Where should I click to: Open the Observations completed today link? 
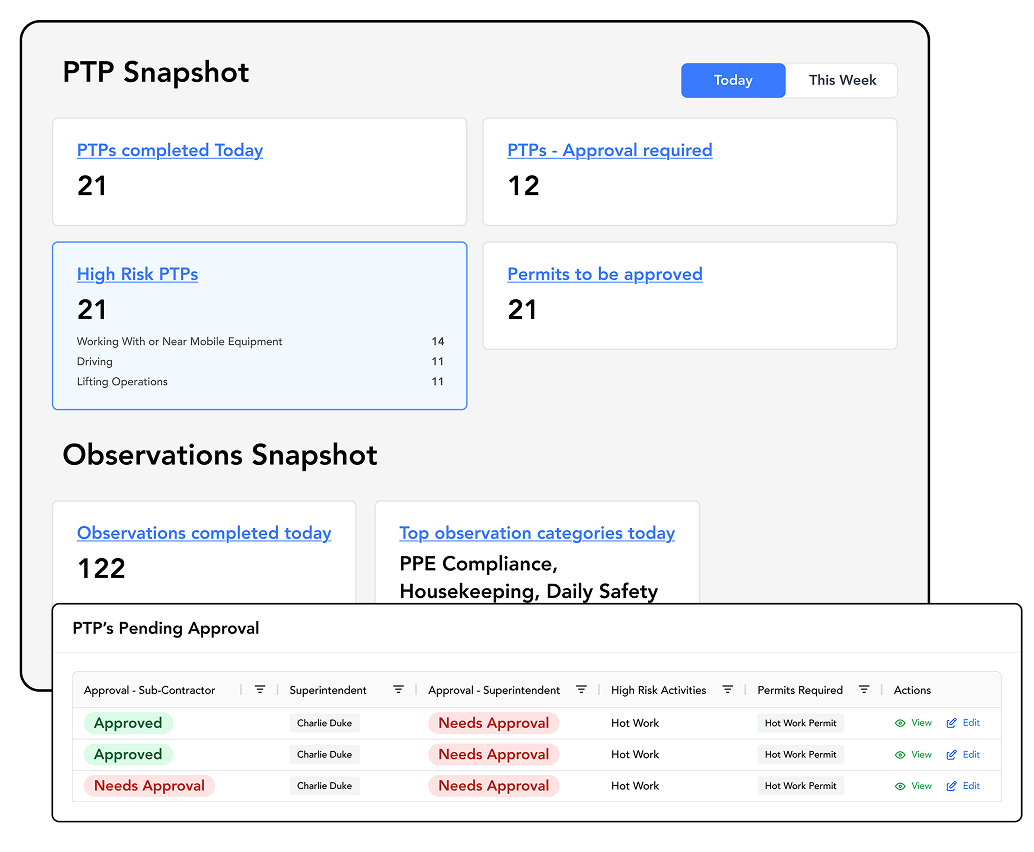[204, 533]
